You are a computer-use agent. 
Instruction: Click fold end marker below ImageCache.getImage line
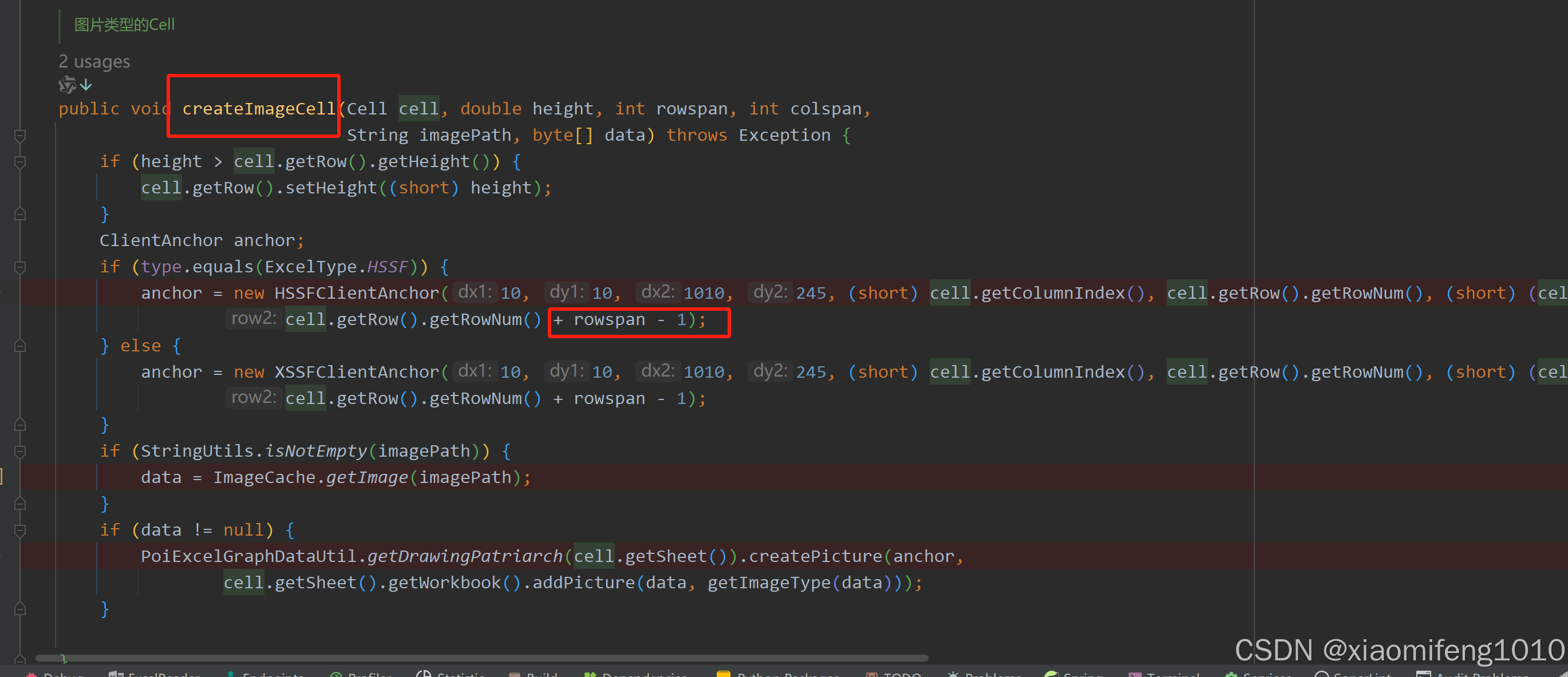pos(20,504)
